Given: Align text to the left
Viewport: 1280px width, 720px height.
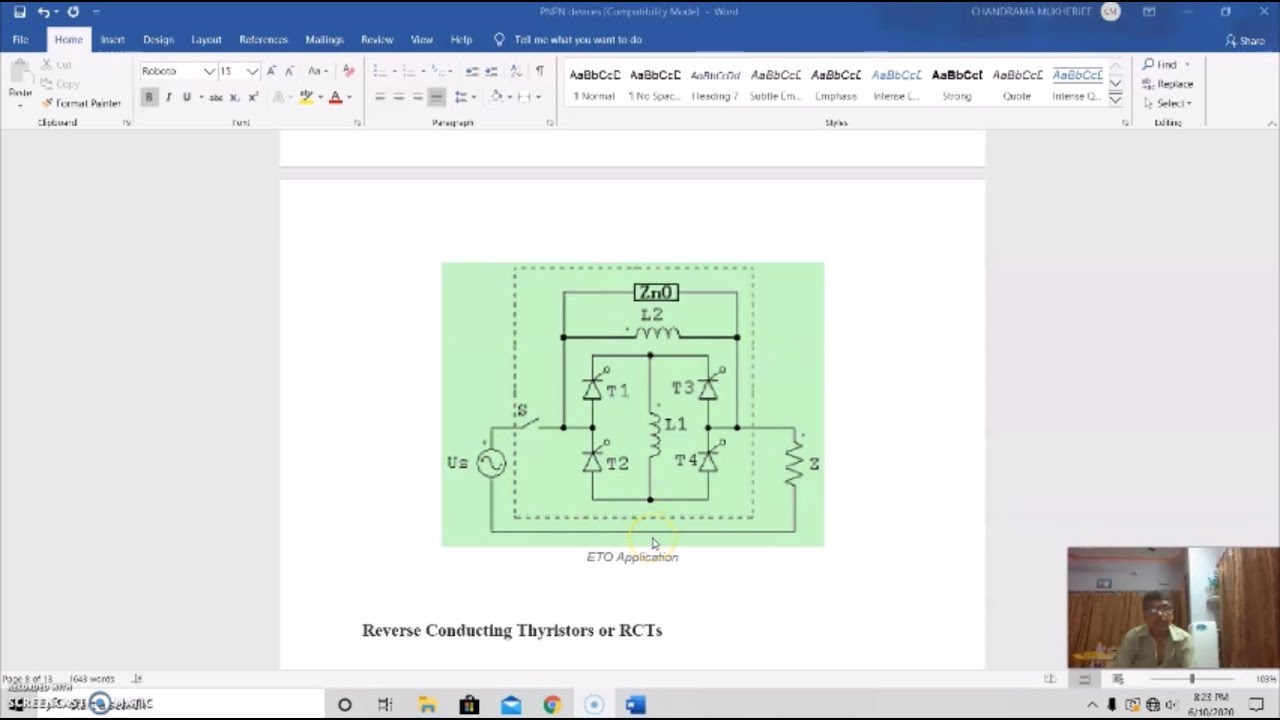Looking at the screenshot, I should tap(380, 97).
